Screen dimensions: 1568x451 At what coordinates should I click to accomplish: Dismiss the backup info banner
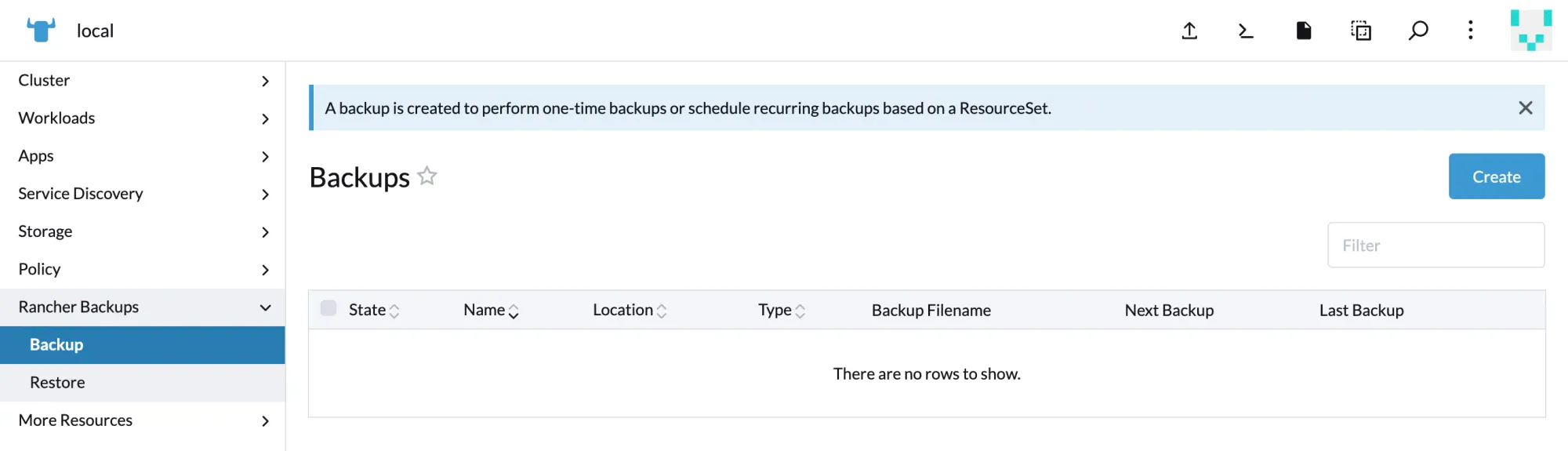click(x=1525, y=108)
